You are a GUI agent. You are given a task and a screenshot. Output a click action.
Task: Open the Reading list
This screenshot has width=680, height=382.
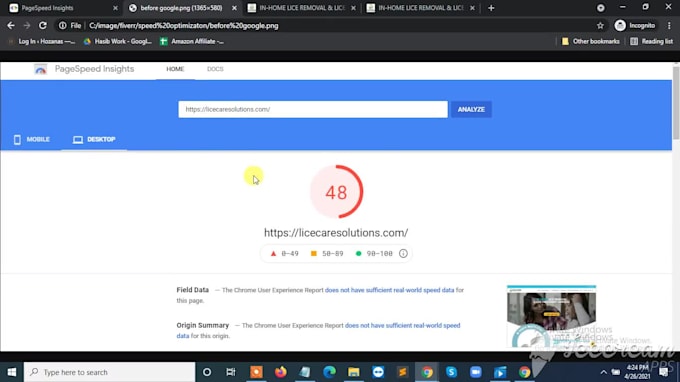click(x=652, y=42)
